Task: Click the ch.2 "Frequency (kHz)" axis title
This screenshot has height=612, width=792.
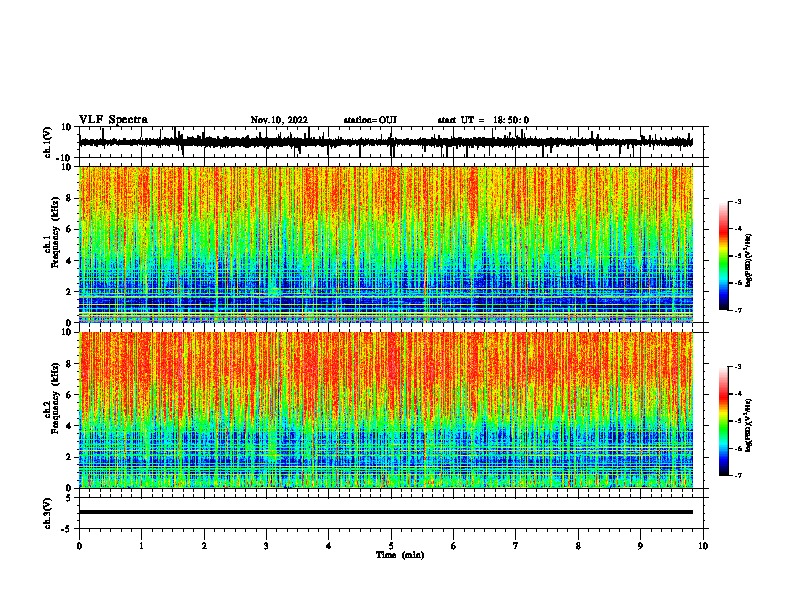Action: [x=55, y=398]
